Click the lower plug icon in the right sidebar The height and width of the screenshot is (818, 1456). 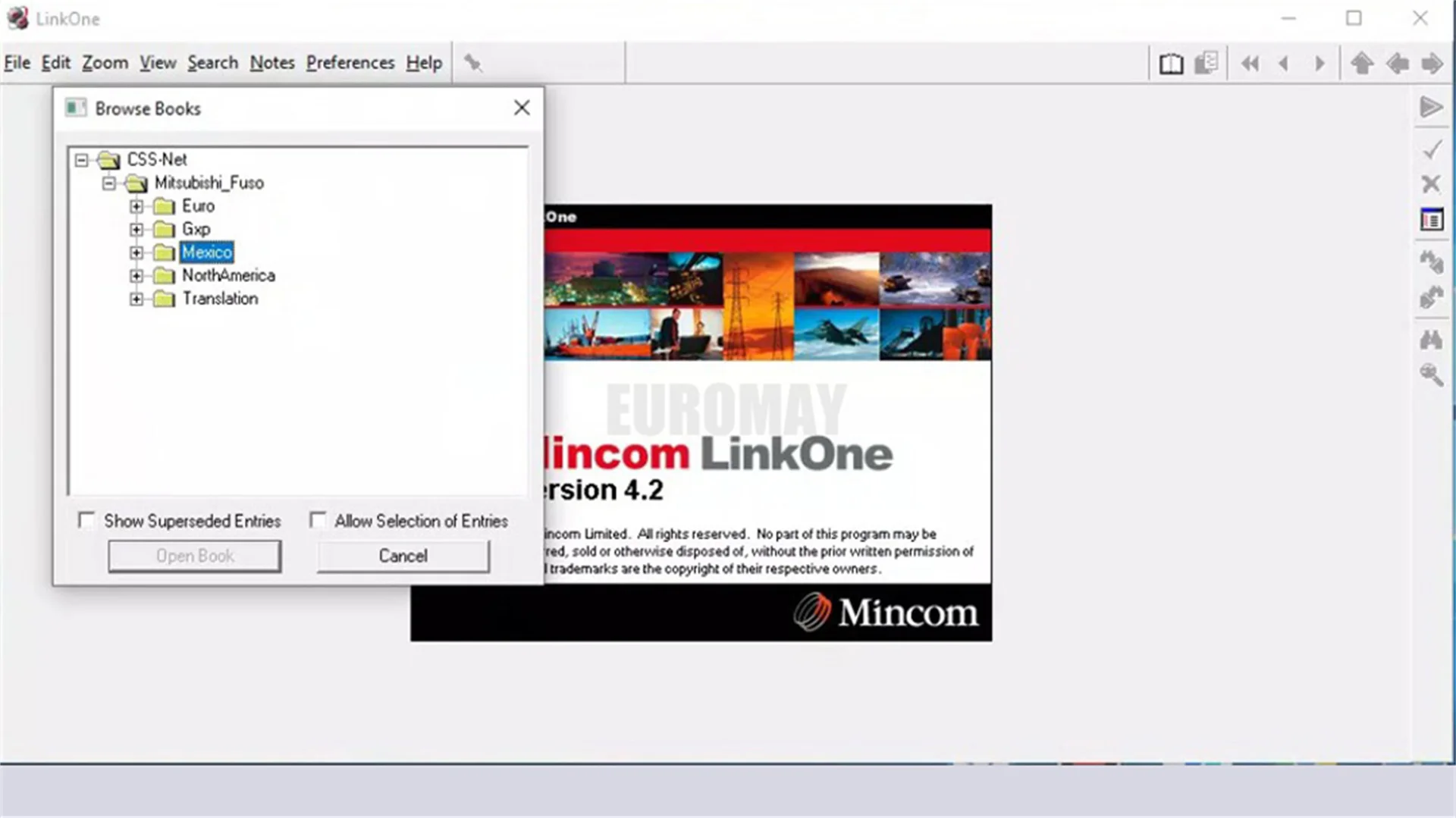(x=1431, y=296)
